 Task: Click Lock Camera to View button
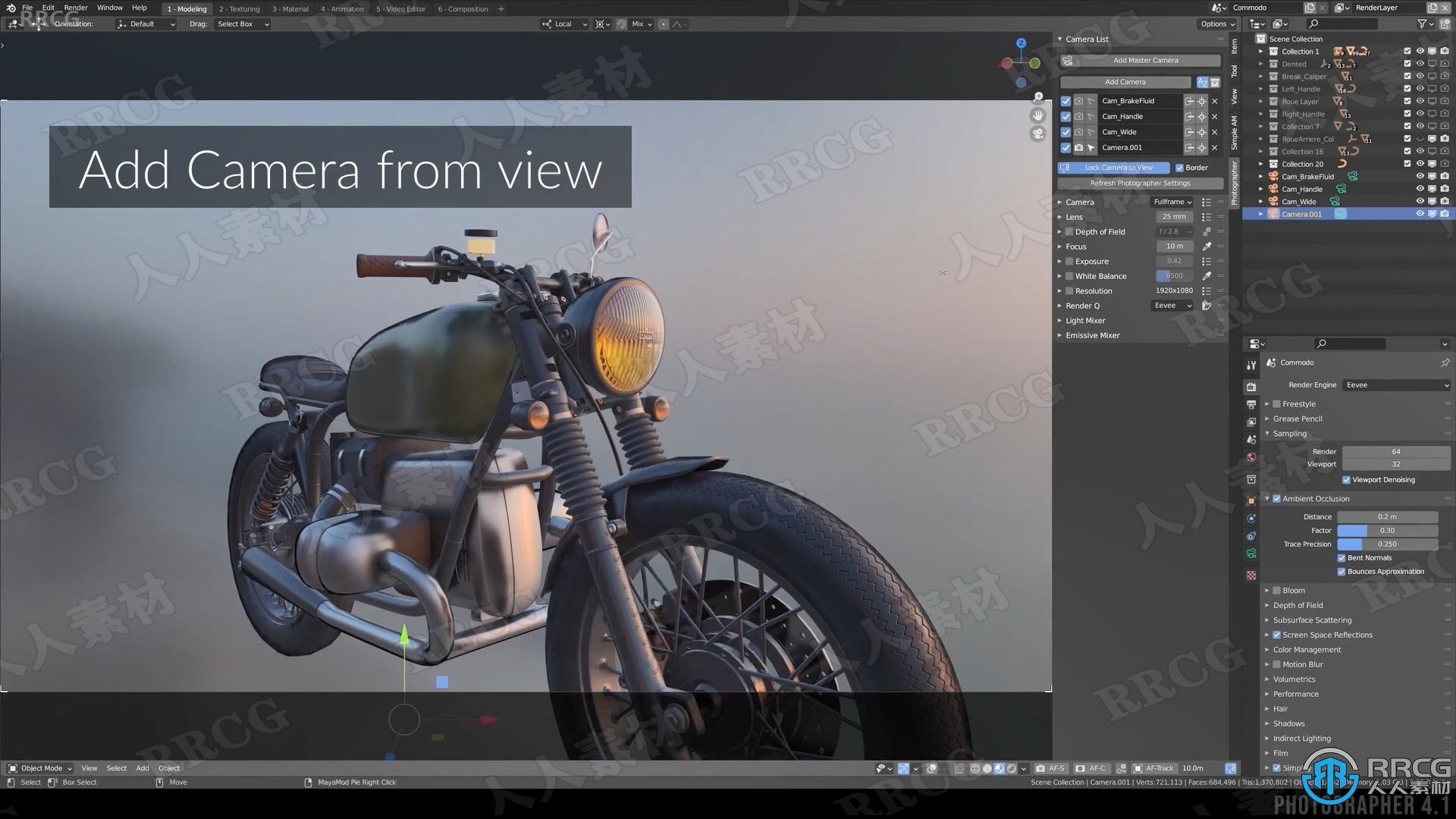coord(1117,167)
